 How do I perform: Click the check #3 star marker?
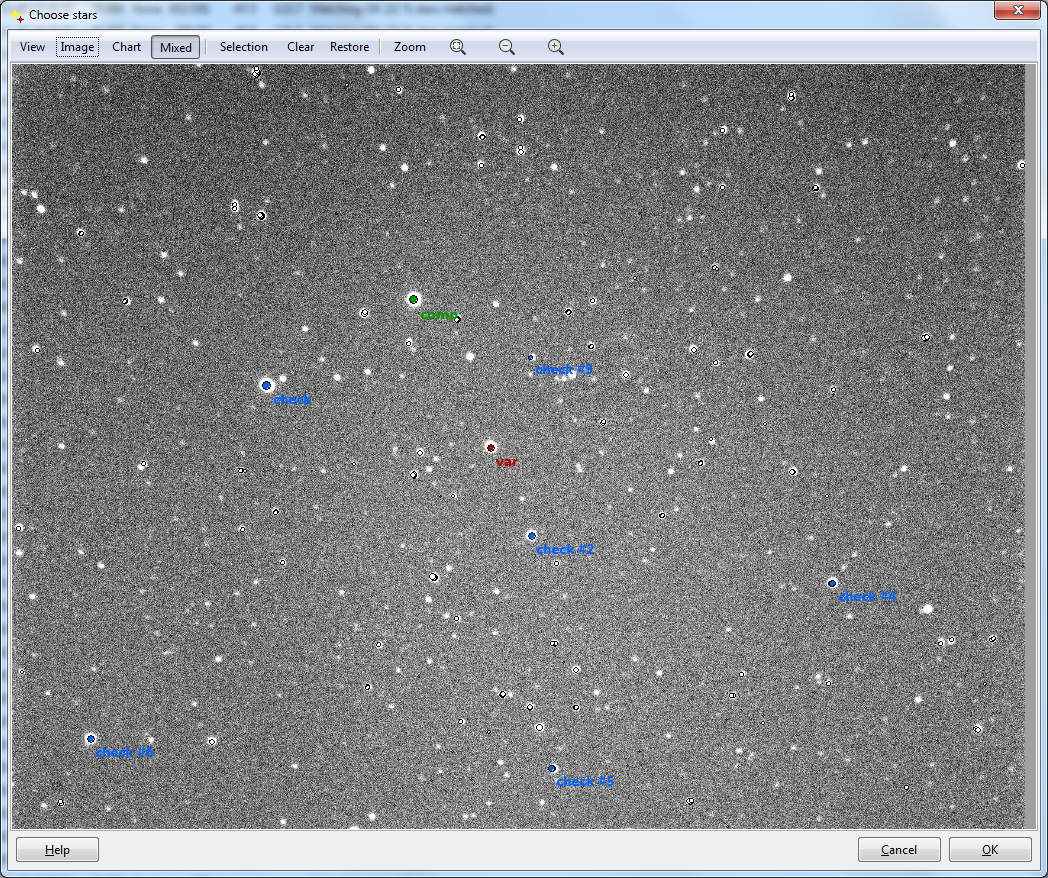tap(531, 357)
